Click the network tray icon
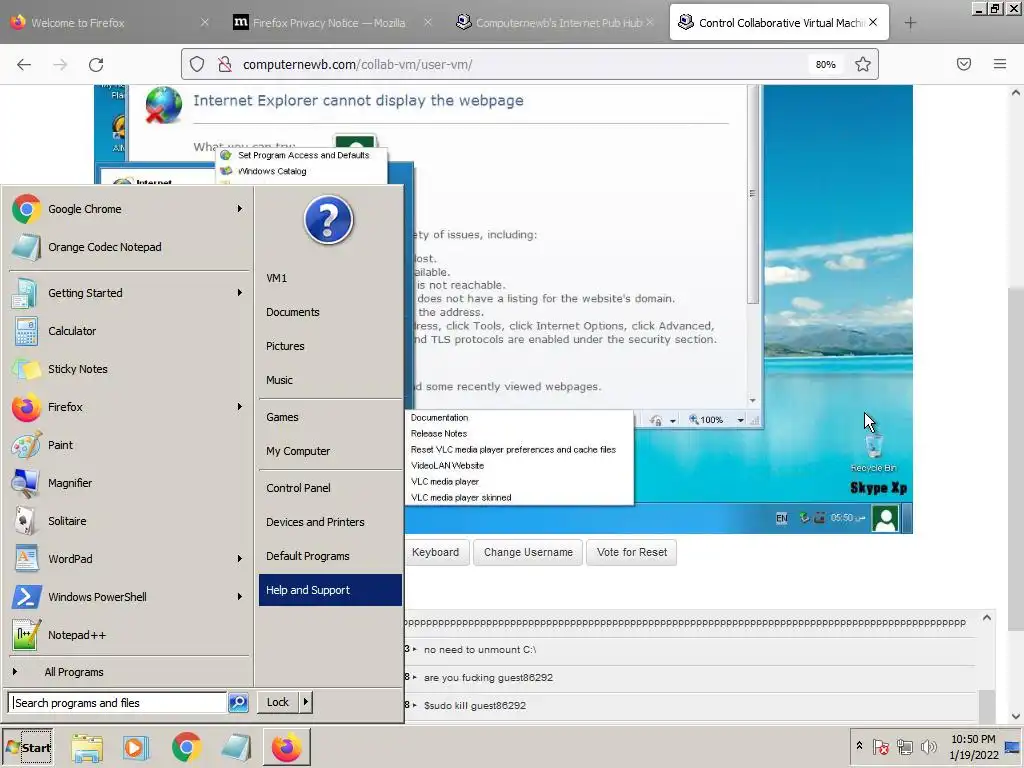 pos(904,746)
